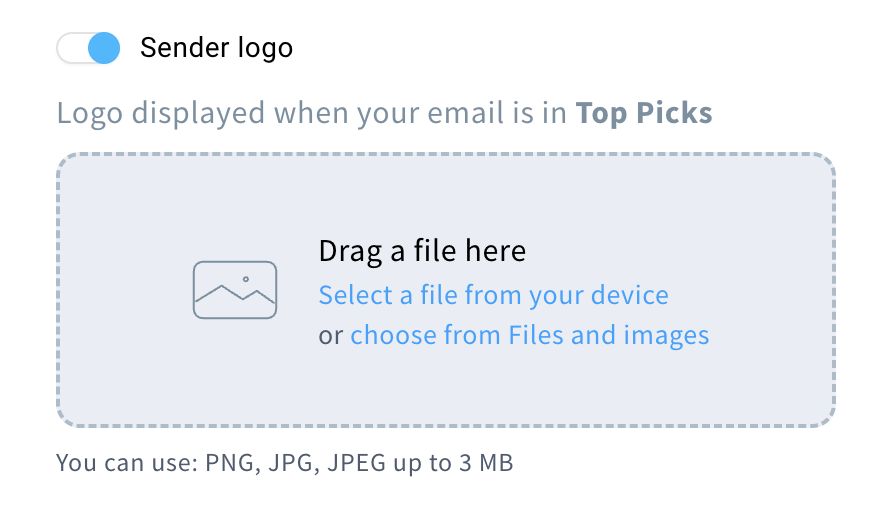Image resolution: width=878 pixels, height=508 pixels.
Task: Open "choose from Files and images" link
Action: pyautogui.click(x=529, y=335)
